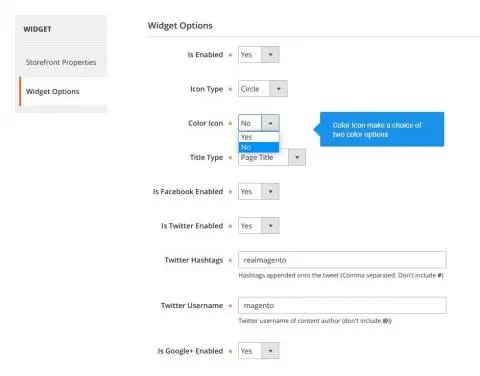
Task: Focus the Twitter Username input field
Action: click(342, 305)
